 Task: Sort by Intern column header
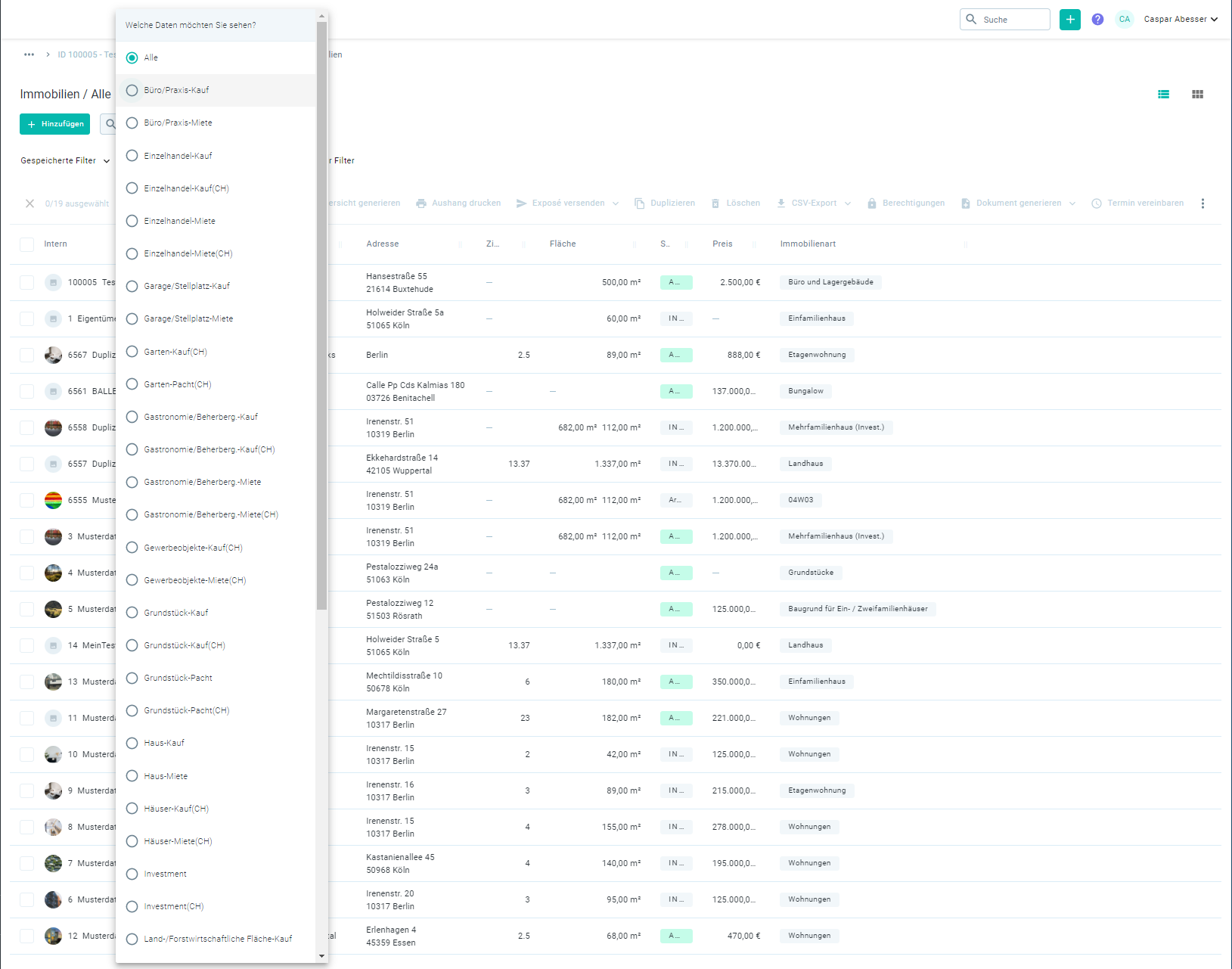(55, 244)
